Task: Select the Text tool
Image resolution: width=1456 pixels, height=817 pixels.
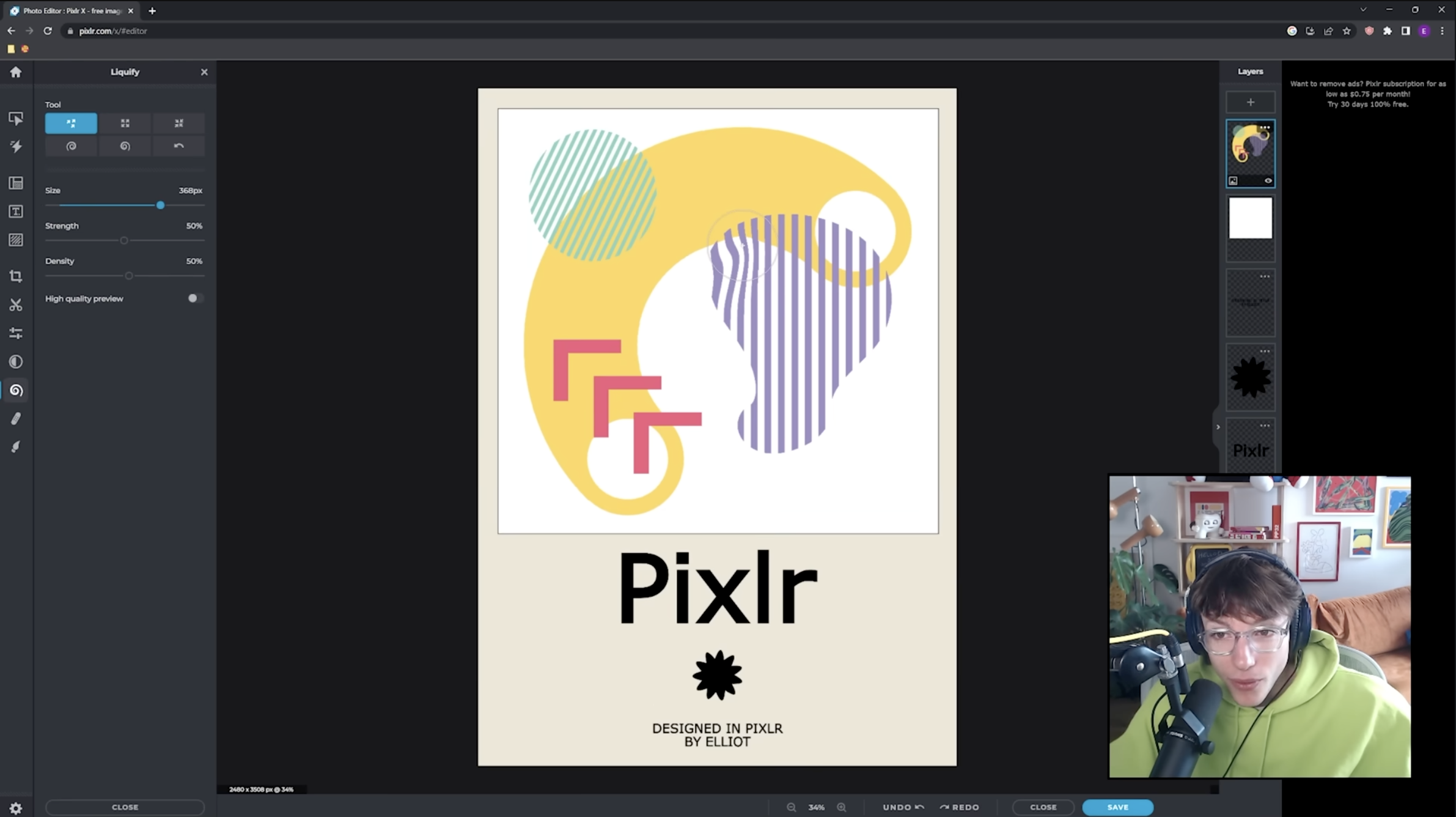Action: click(x=16, y=212)
